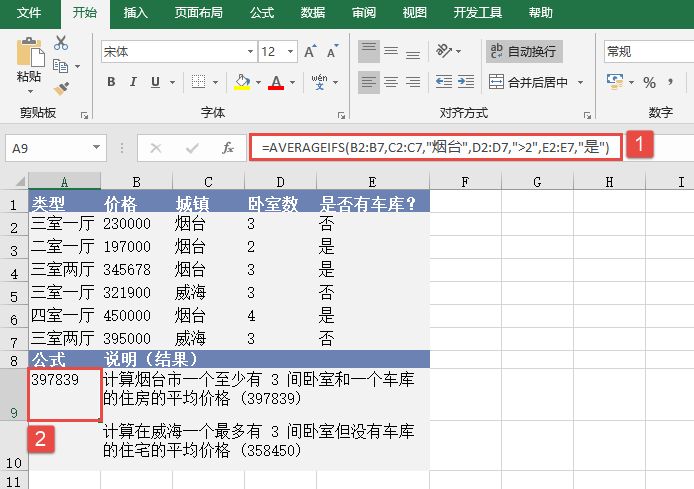The image size is (694, 489).
Task: Open the 公式 ribbon tab
Action: 262,13
